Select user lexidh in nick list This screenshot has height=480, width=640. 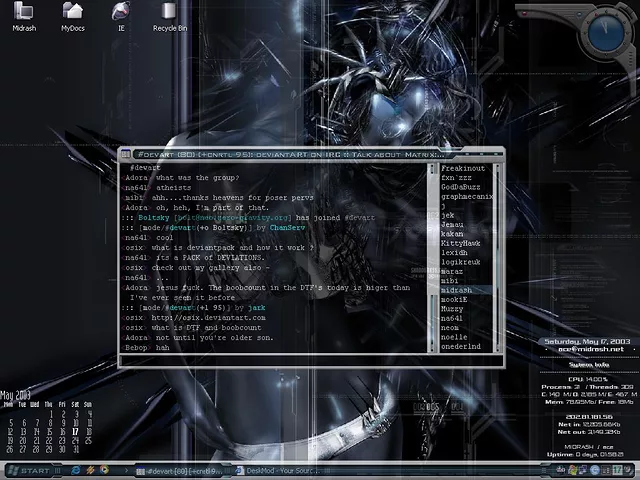(454, 253)
